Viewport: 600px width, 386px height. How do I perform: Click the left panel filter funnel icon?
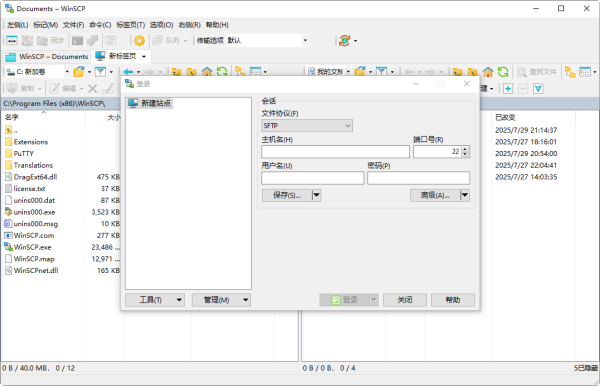pos(100,72)
